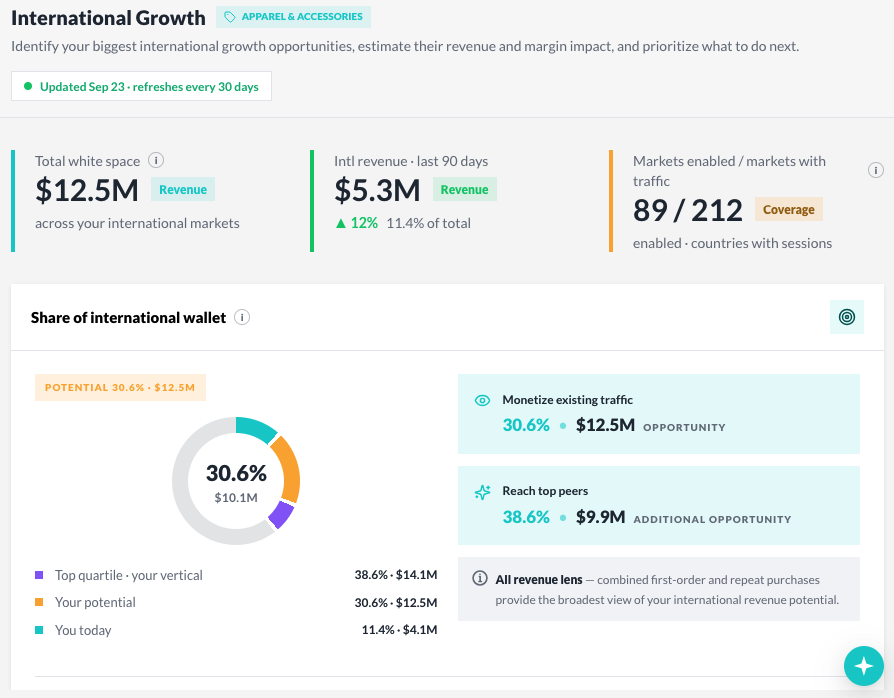The image size is (894, 698).
Task: Click the '11.4% · $4.1M' legend value
Action: [x=399, y=630]
